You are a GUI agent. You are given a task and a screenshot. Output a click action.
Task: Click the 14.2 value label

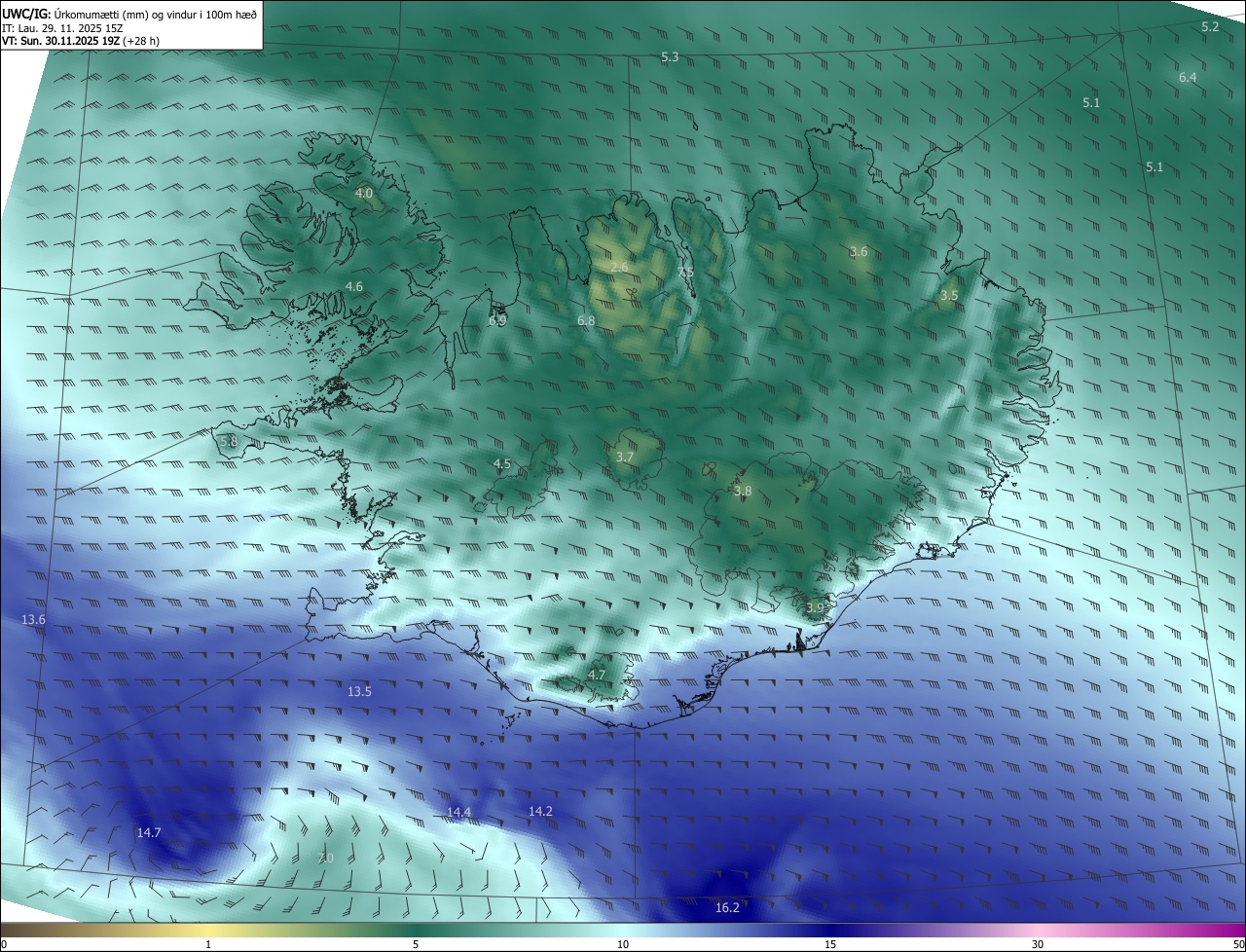coord(540,811)
